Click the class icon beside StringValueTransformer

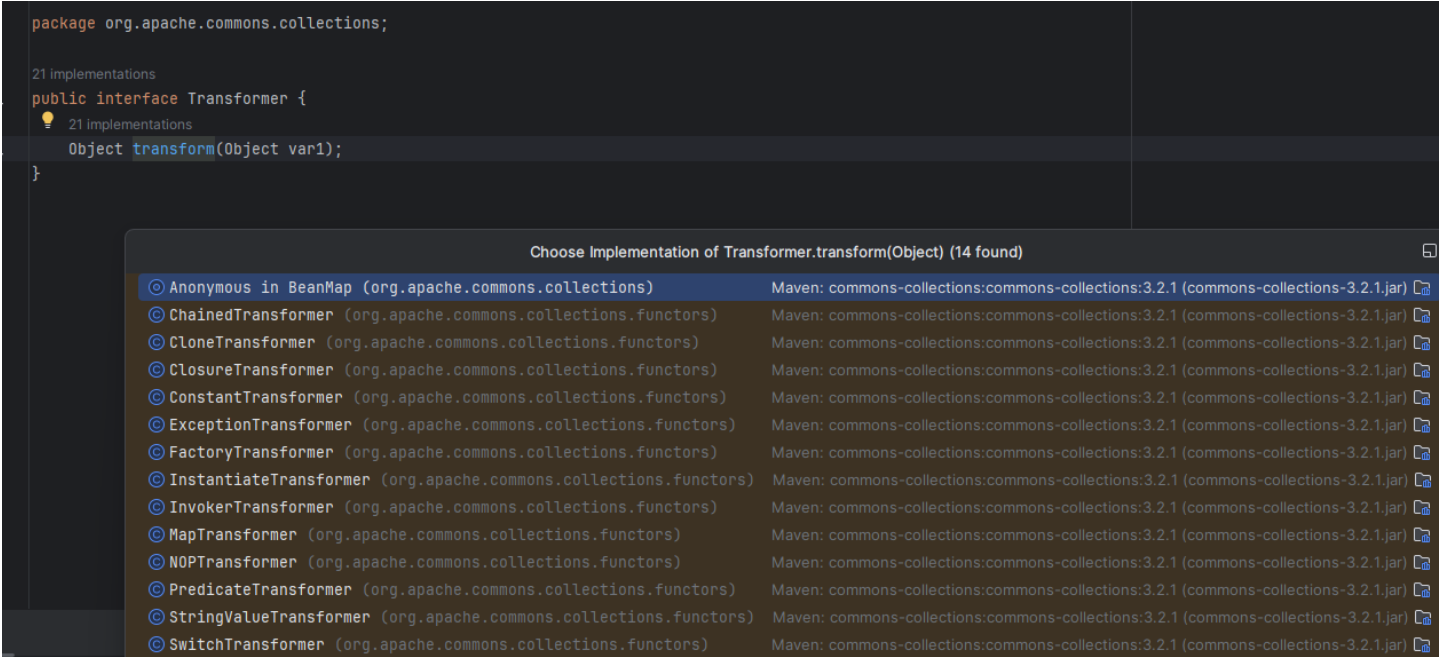[156, 617]
